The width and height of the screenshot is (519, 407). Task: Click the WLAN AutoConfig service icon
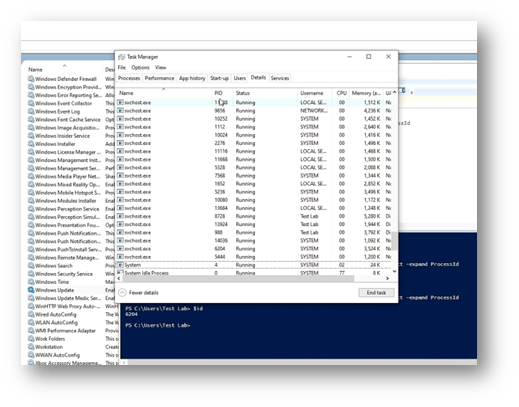pyautogui.click(x=31, y=323)
